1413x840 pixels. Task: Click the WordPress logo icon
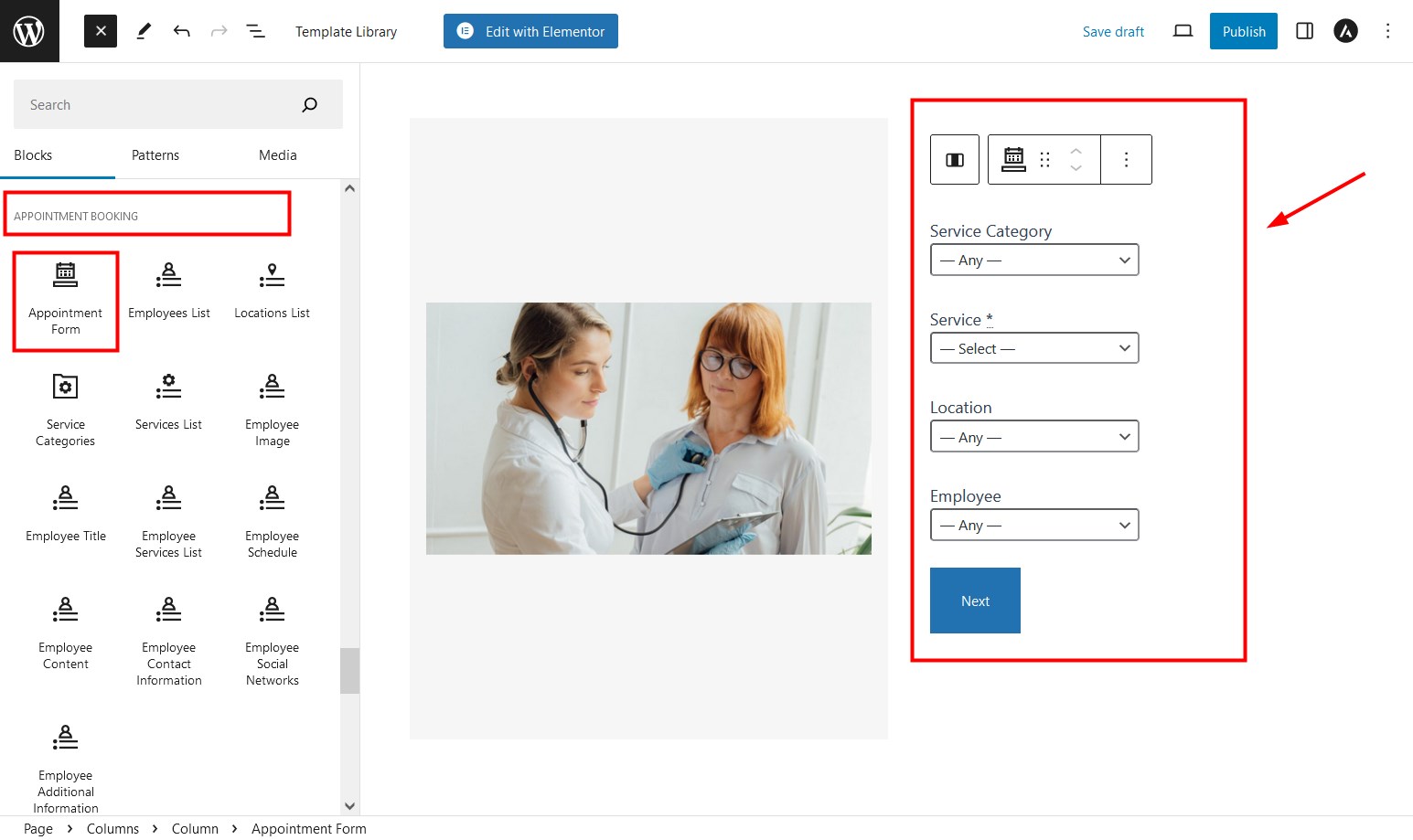[x=29, y=31]
